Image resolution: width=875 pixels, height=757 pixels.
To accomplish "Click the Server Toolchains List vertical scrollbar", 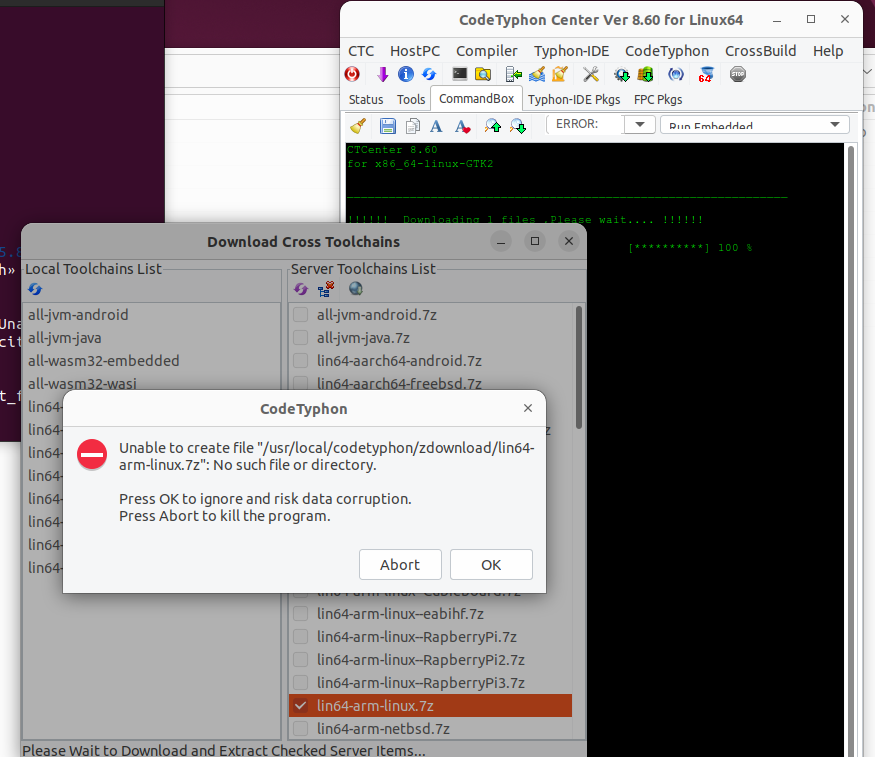I will click(579, 368).
